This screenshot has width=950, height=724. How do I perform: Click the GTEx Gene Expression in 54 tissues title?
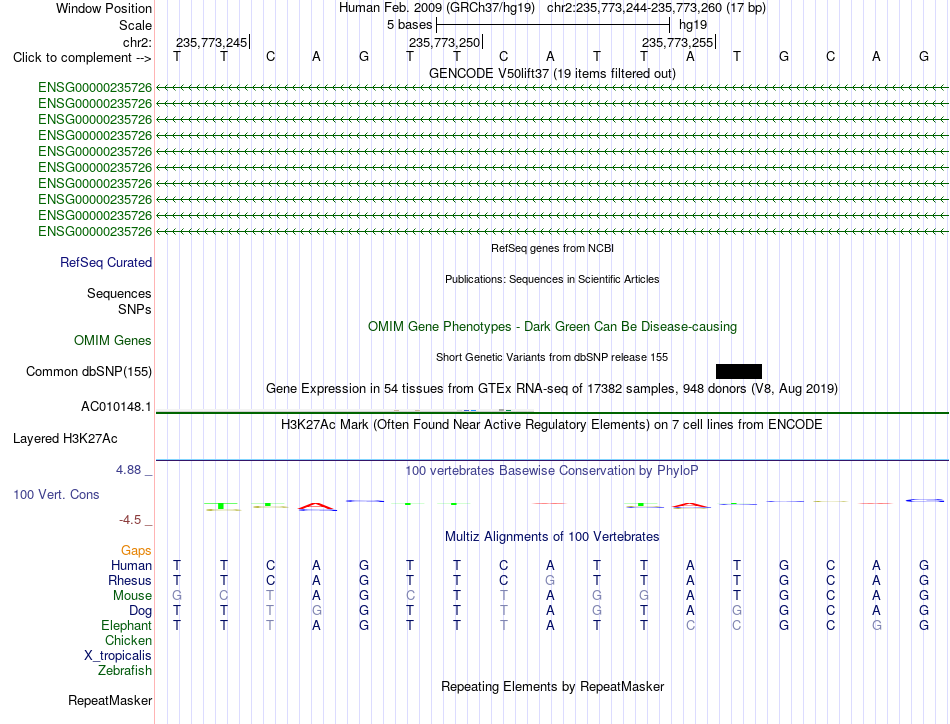tap(552, 388)
